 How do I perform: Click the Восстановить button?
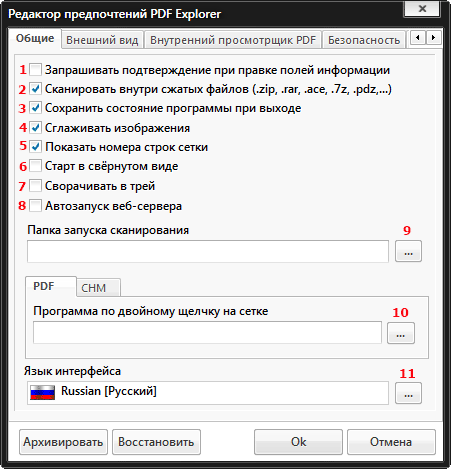(x=156, y=442)
